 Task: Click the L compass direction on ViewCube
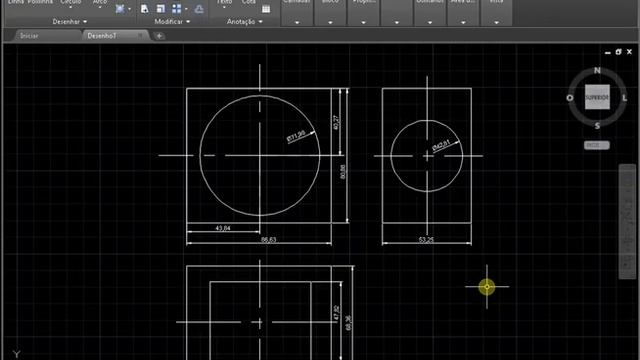[624, 98]
